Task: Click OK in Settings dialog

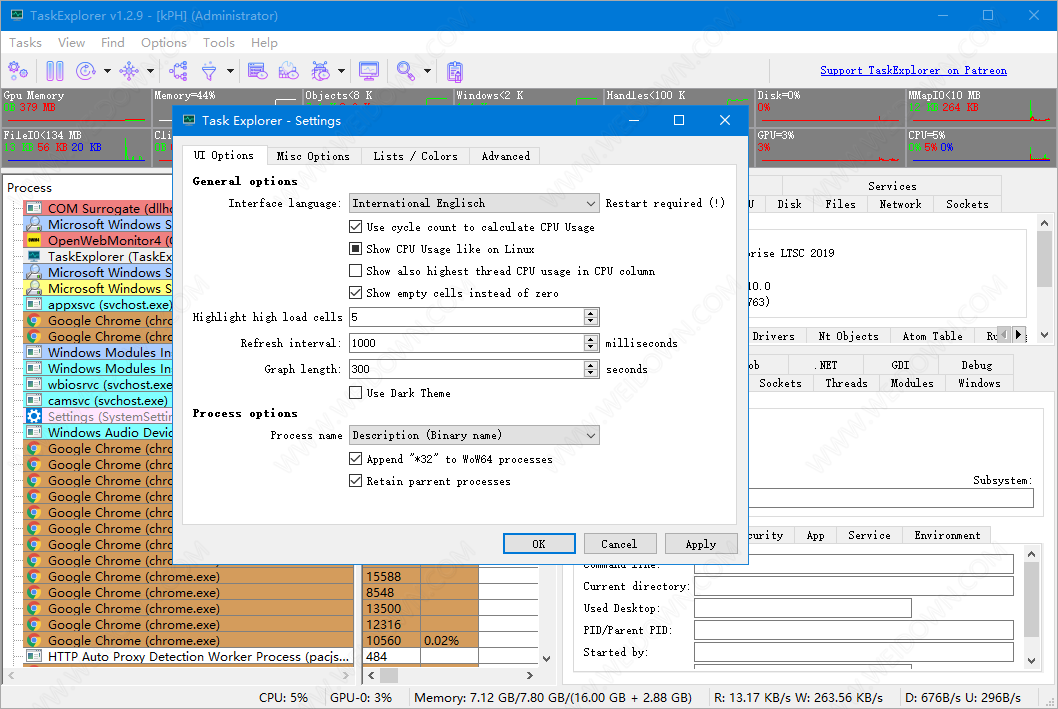Action: (x=538, y=544)
